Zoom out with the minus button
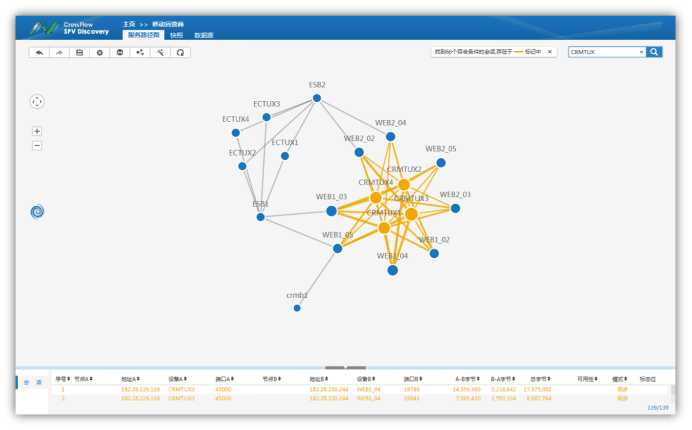 pyautogui.click(x=37, y=145)
